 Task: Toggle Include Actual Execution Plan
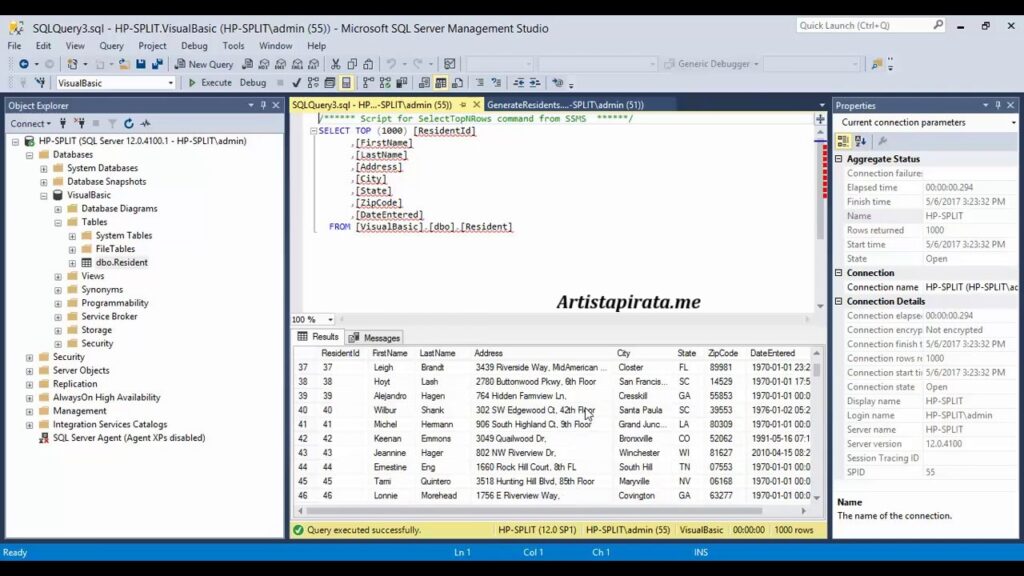(x=369, y=83)
